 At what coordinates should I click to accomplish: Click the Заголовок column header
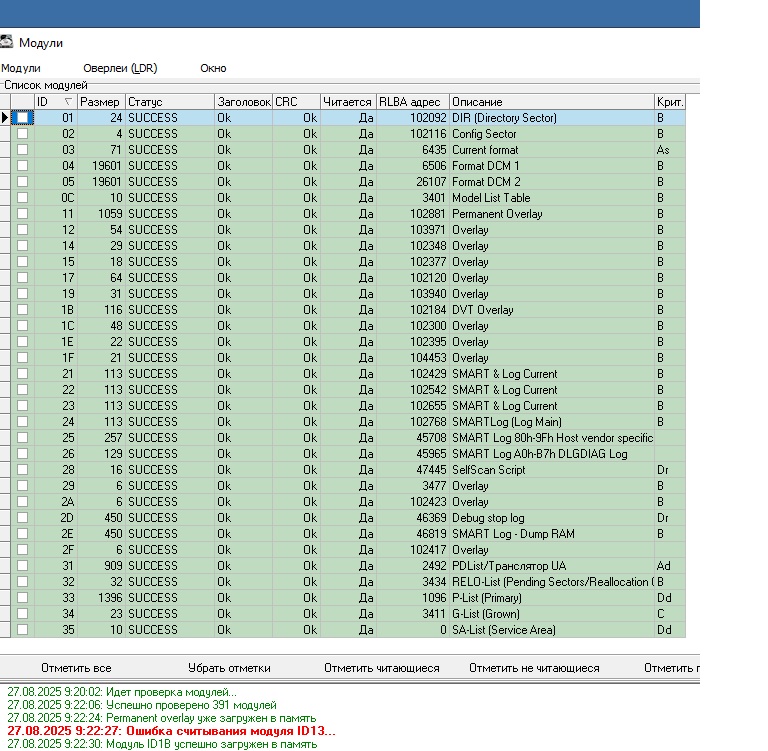pos(243,102)
